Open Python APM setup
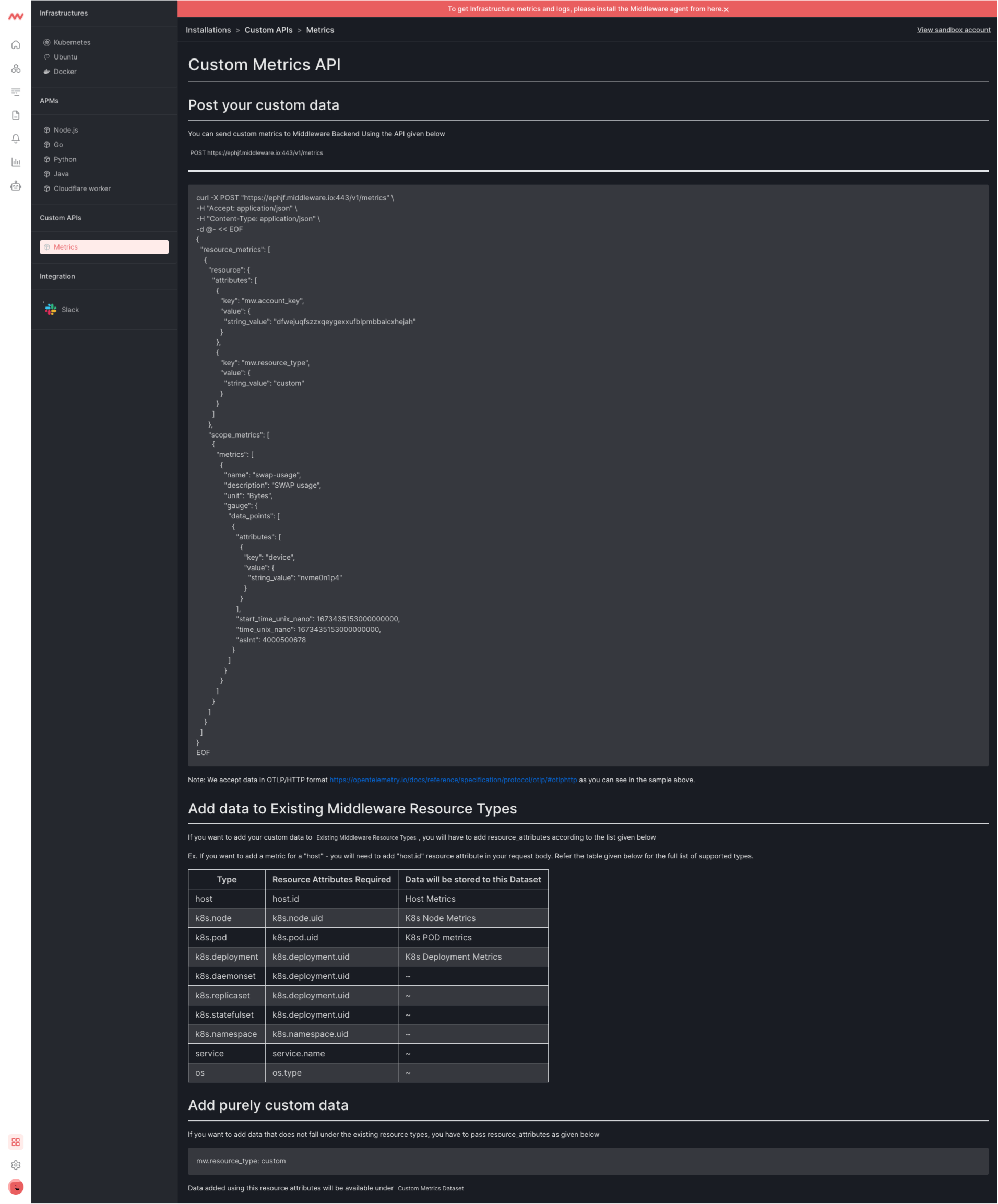998x1204 pixels. 65,159
